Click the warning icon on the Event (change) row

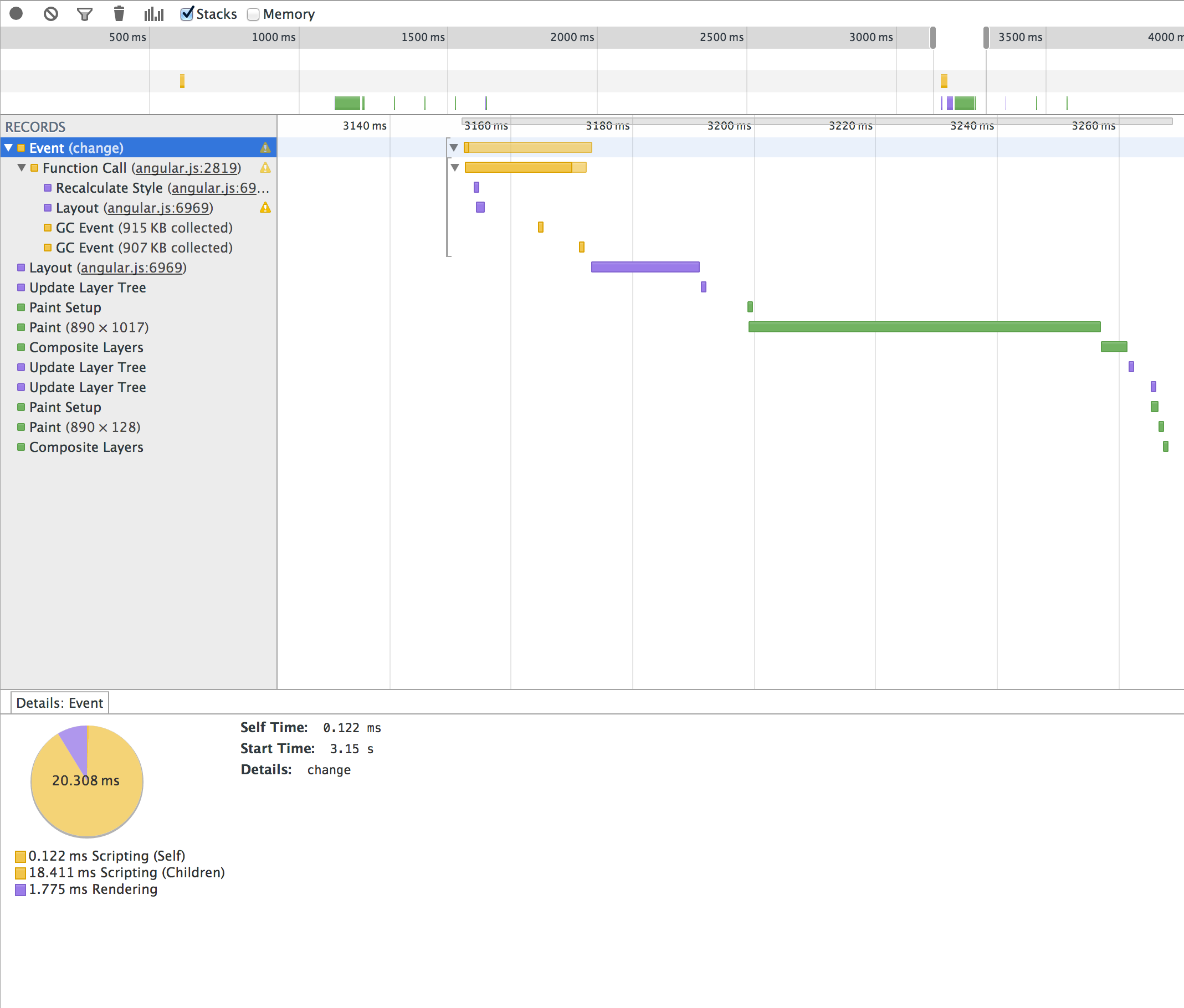coord(265,148)
